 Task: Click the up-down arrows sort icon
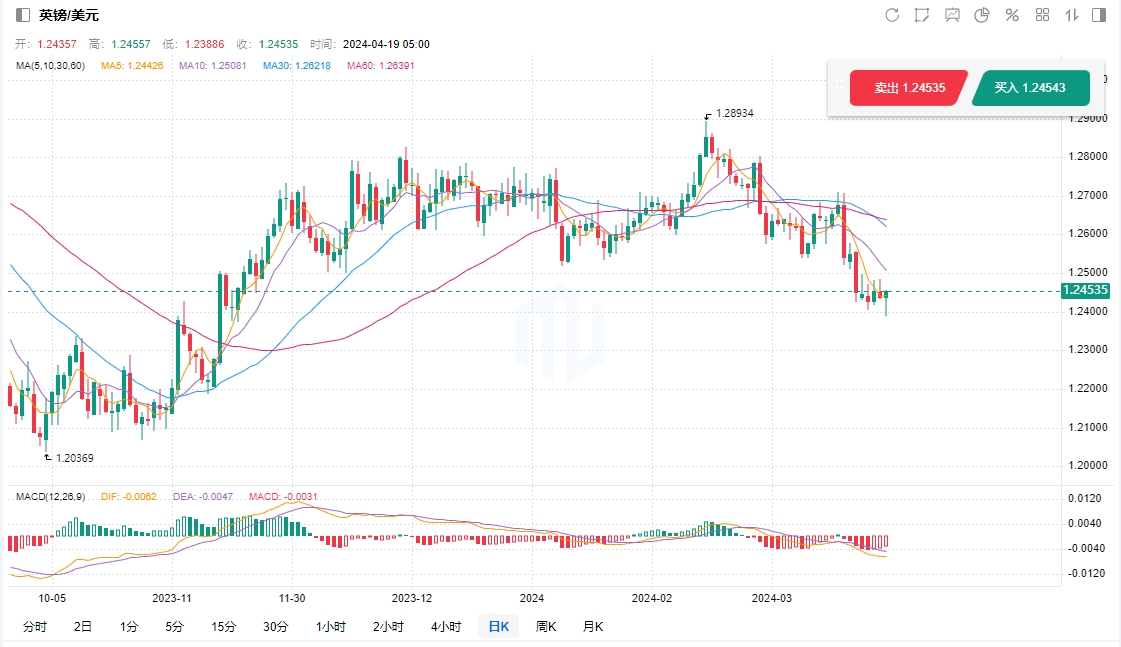[1071, 15]
